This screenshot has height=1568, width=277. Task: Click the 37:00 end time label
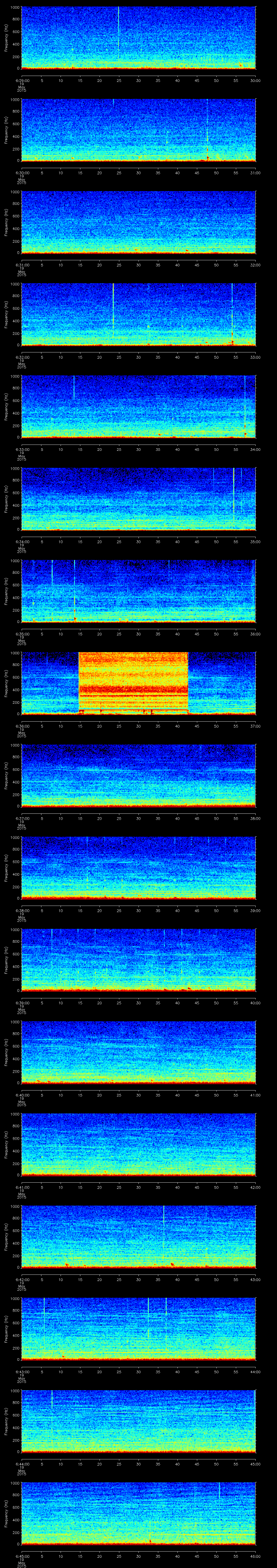256,726
